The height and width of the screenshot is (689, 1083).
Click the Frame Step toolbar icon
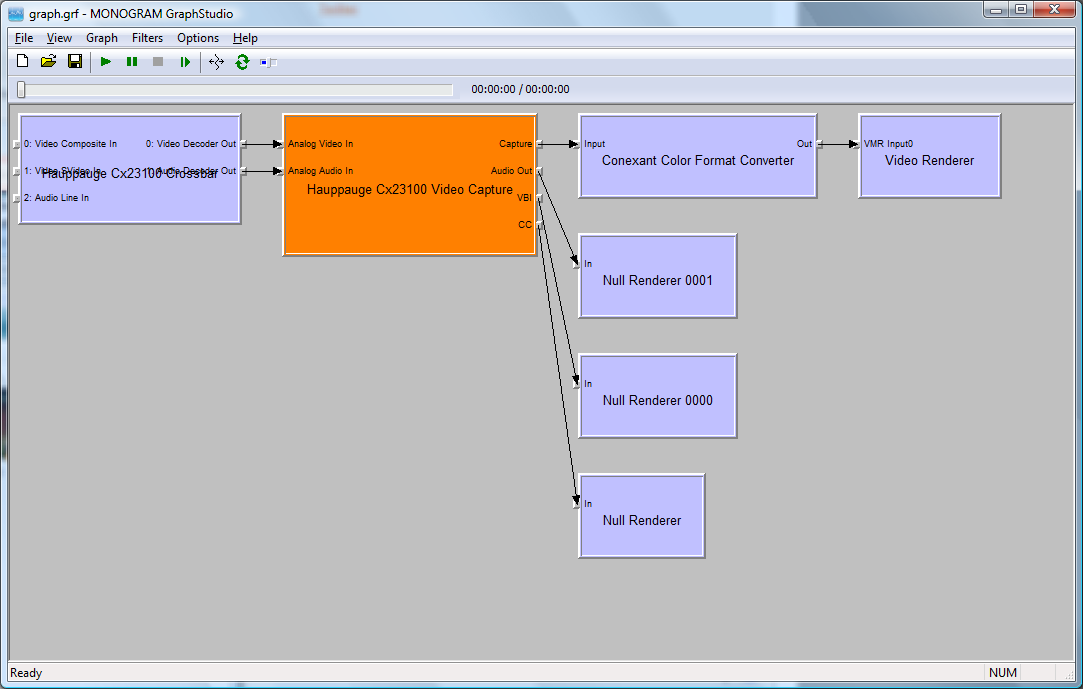click(x=184, y=62)
